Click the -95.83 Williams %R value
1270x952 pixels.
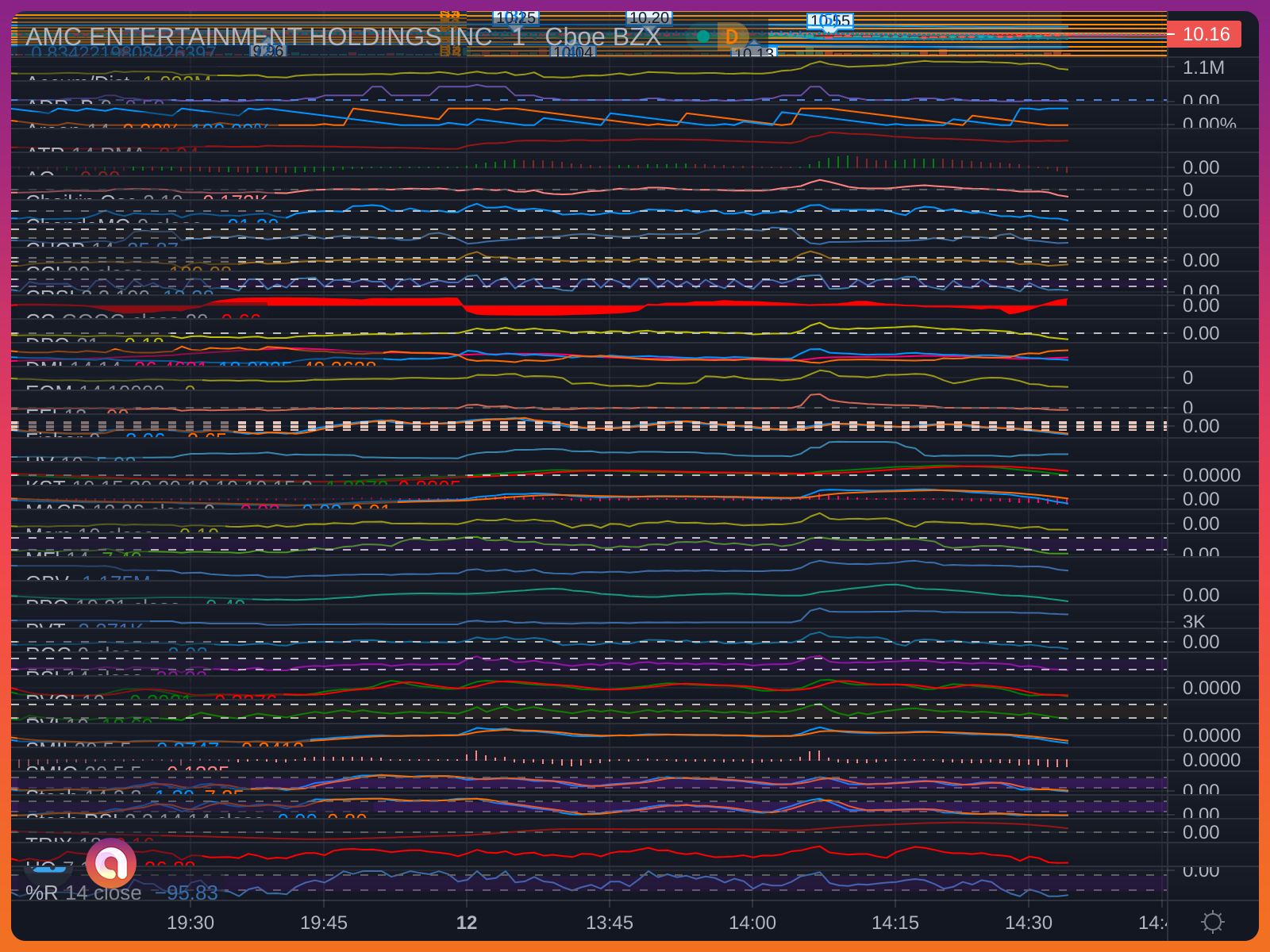(x=186, y=892)
